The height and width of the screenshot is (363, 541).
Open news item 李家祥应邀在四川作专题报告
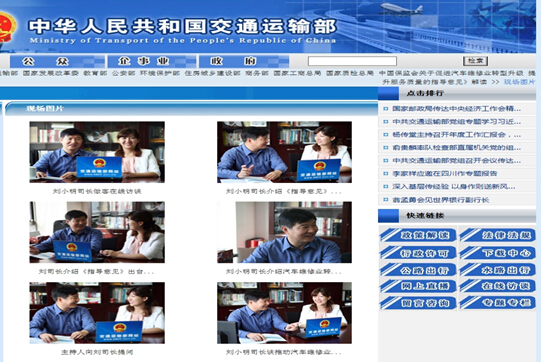click(x=444, y=174)
